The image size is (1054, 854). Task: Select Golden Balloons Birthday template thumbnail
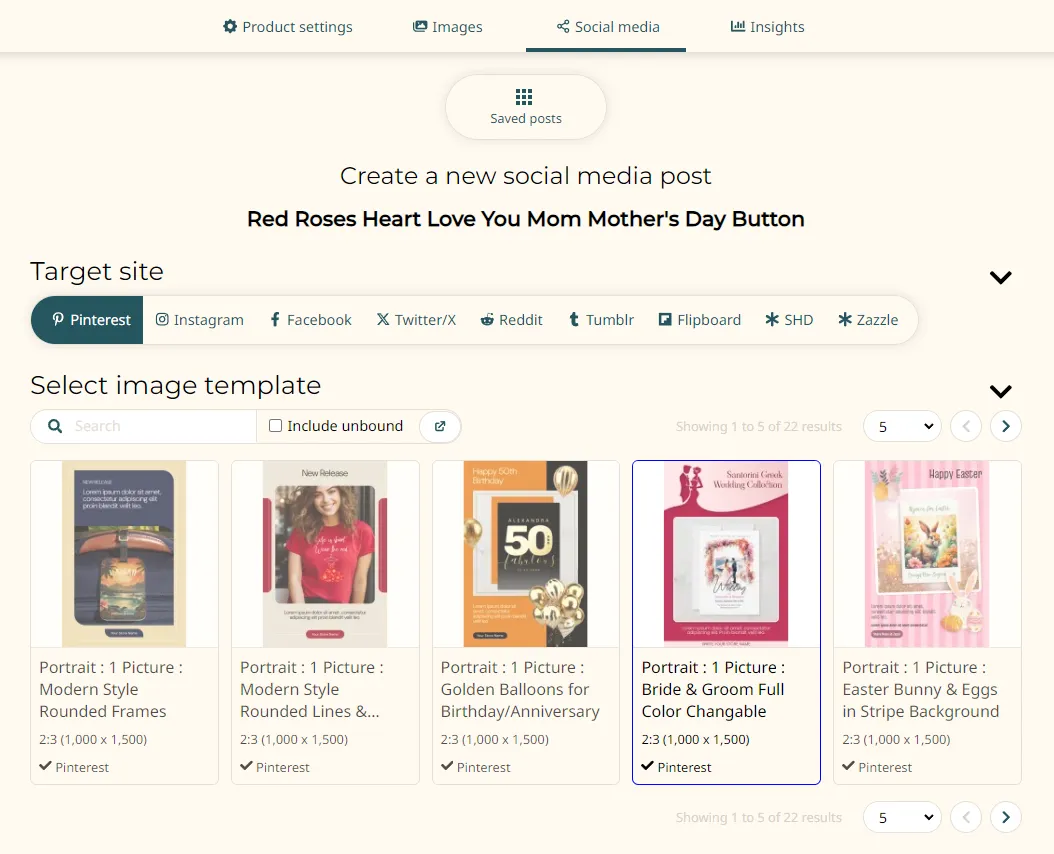click(x=526, y=554)
